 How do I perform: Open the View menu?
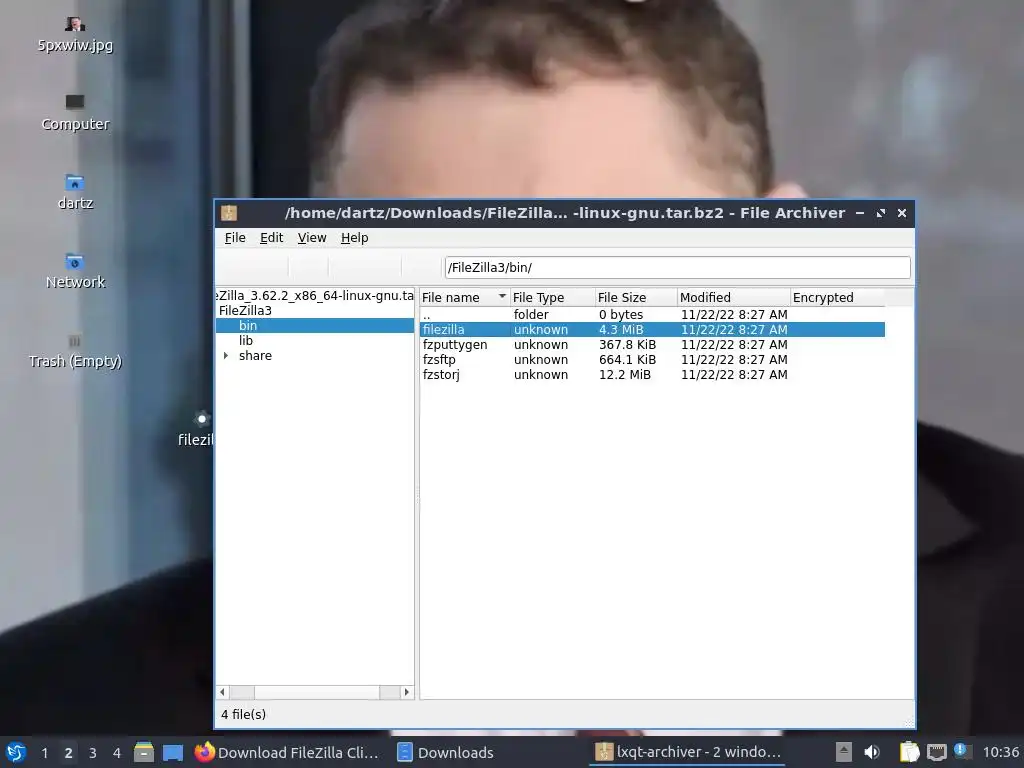coord(312,238)
